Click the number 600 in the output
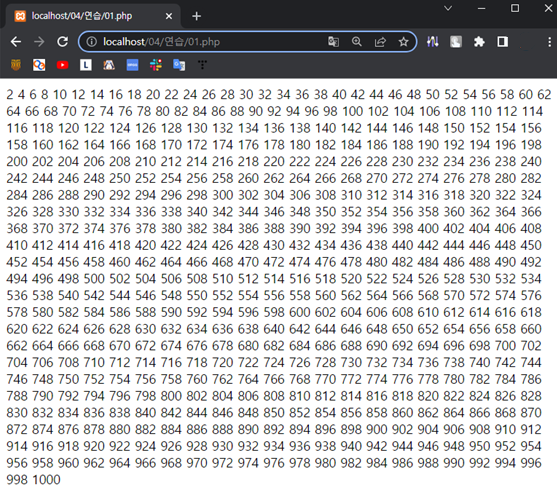The image size is (557, 494). (x=300, y=312)
